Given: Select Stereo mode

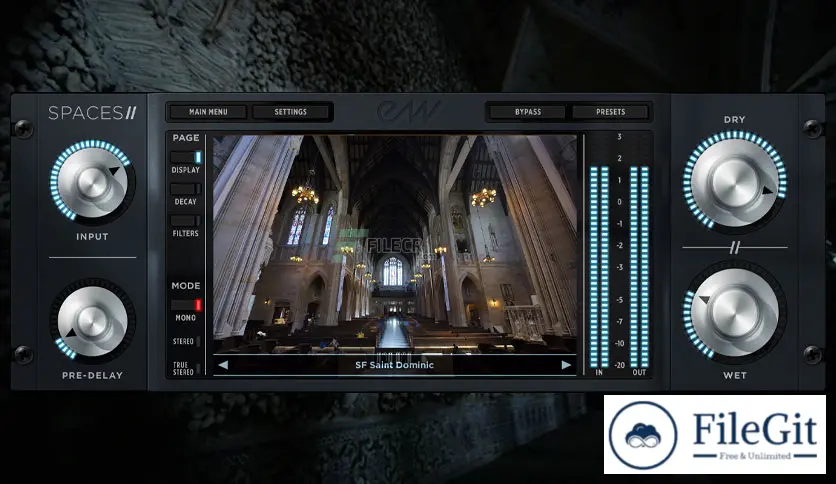Looking at the screenshot, I should coord(187,341).
